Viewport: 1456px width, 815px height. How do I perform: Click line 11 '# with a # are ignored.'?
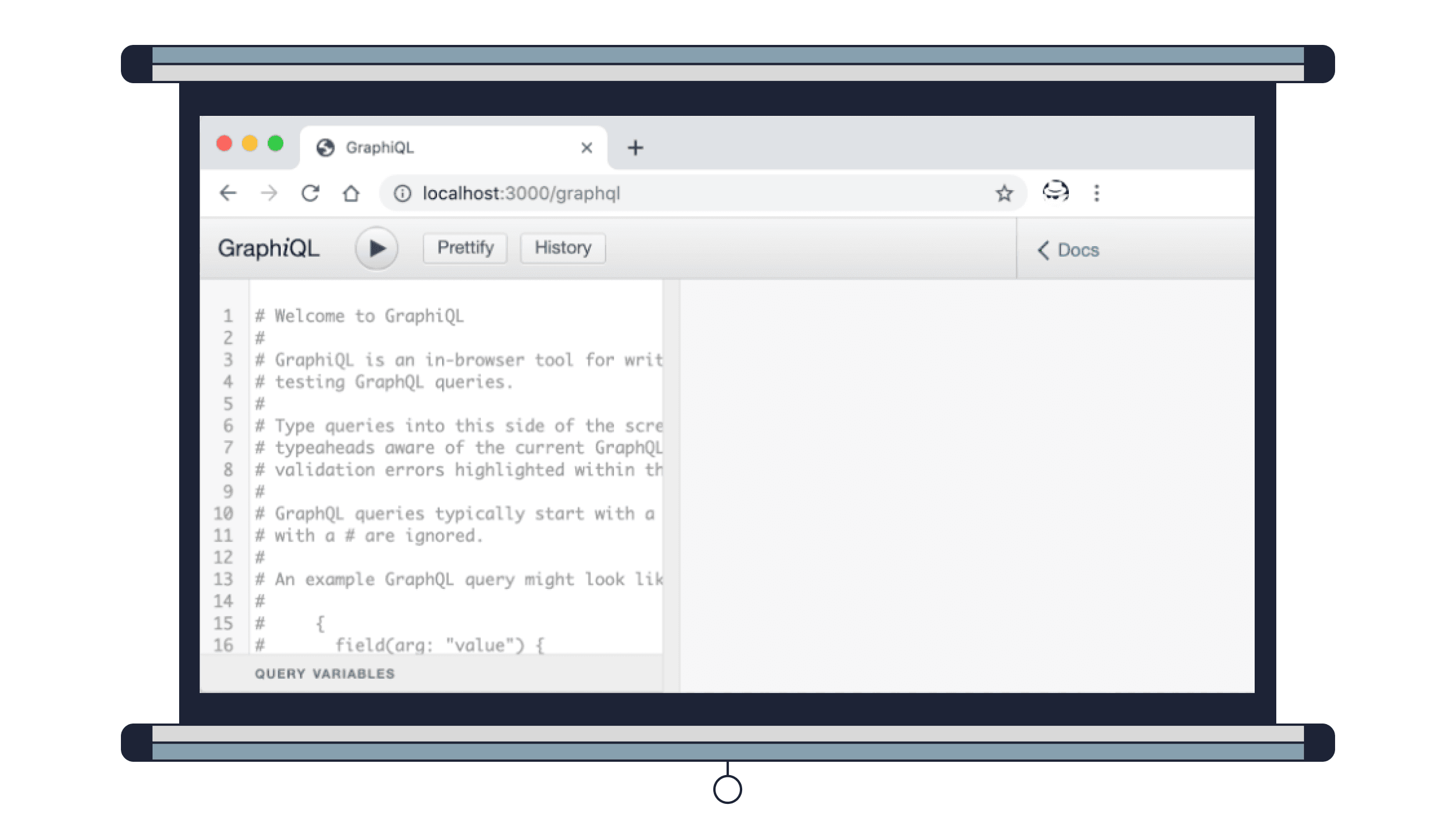[x=369, y=536]
